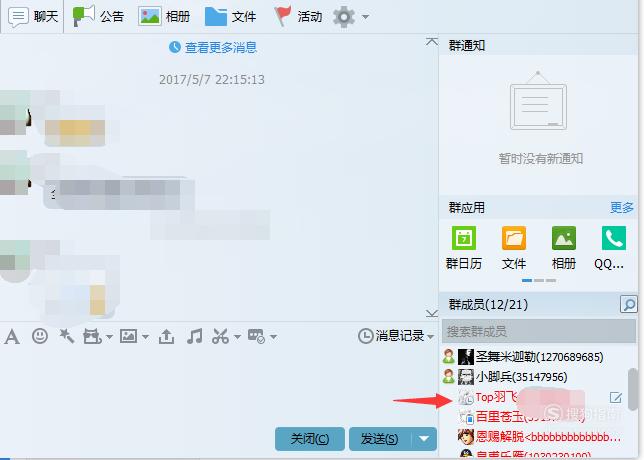Click the upload file icon
Screen dimensions: 644x460
click(166, 337)
